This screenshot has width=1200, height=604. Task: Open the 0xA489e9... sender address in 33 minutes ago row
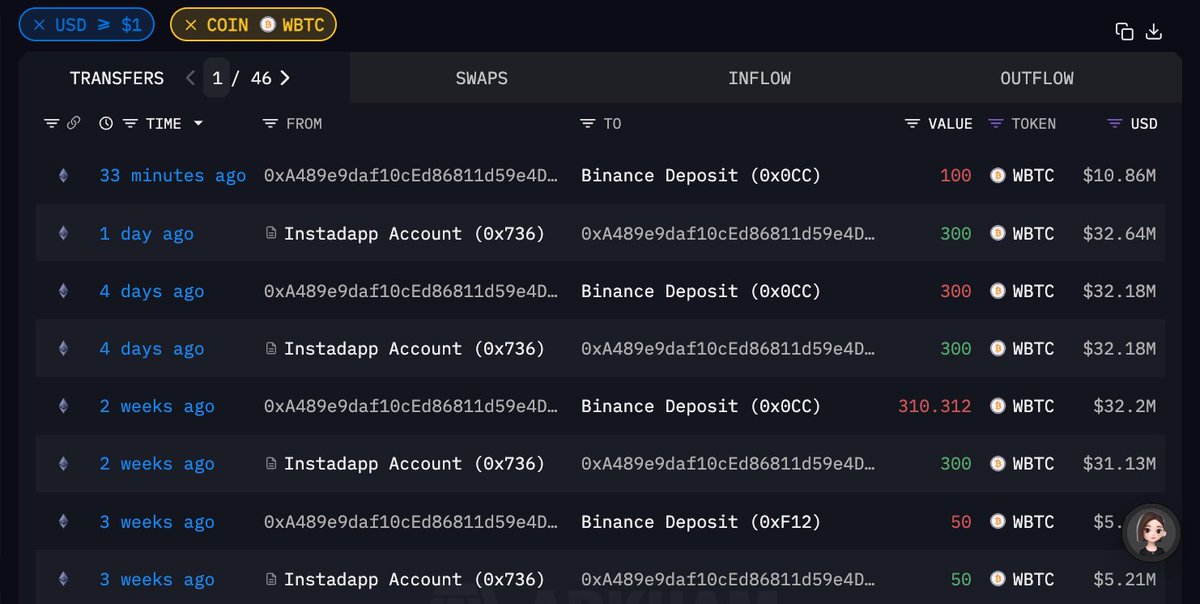pyautogui.click(x=411, y=176)
